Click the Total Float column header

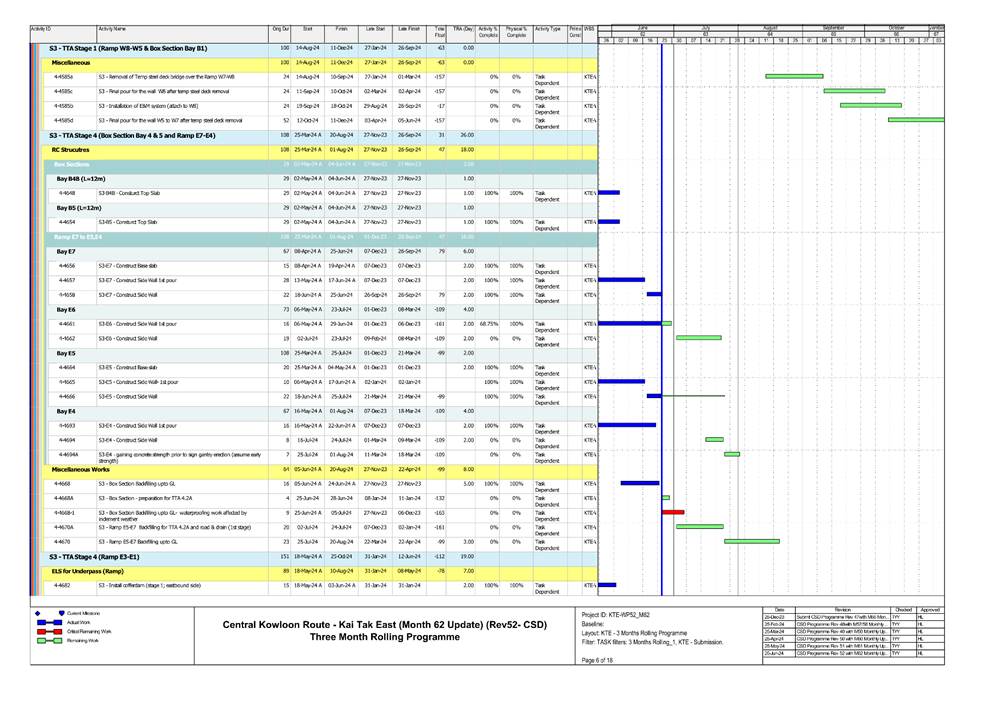point(440,34)
